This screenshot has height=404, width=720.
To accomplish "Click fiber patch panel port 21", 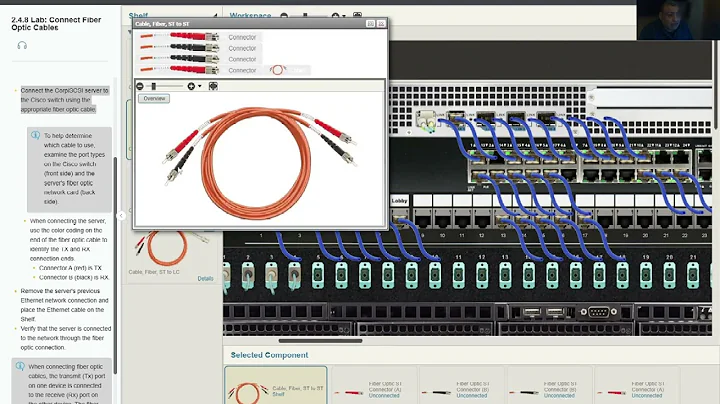I will (x=692, y=275).
